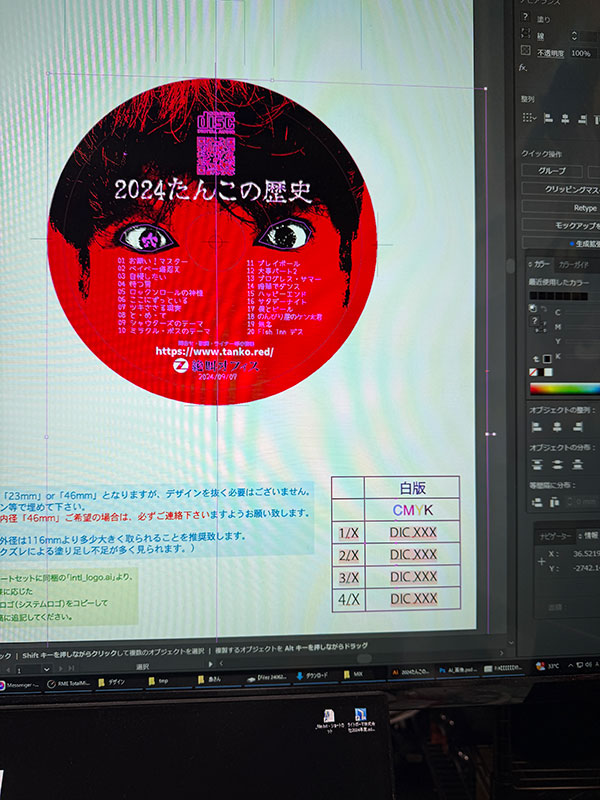The height and width of the screenshot is (800, 600).
Task: Expand the status bar 選択 arrow menu
Action: click(210, 664)
